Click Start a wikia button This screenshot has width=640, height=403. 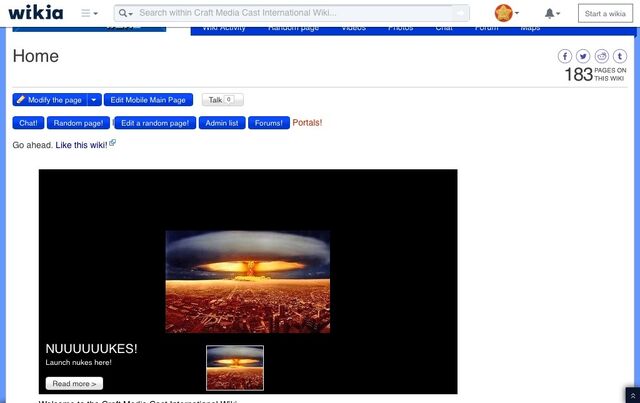[x=605, y=13]
